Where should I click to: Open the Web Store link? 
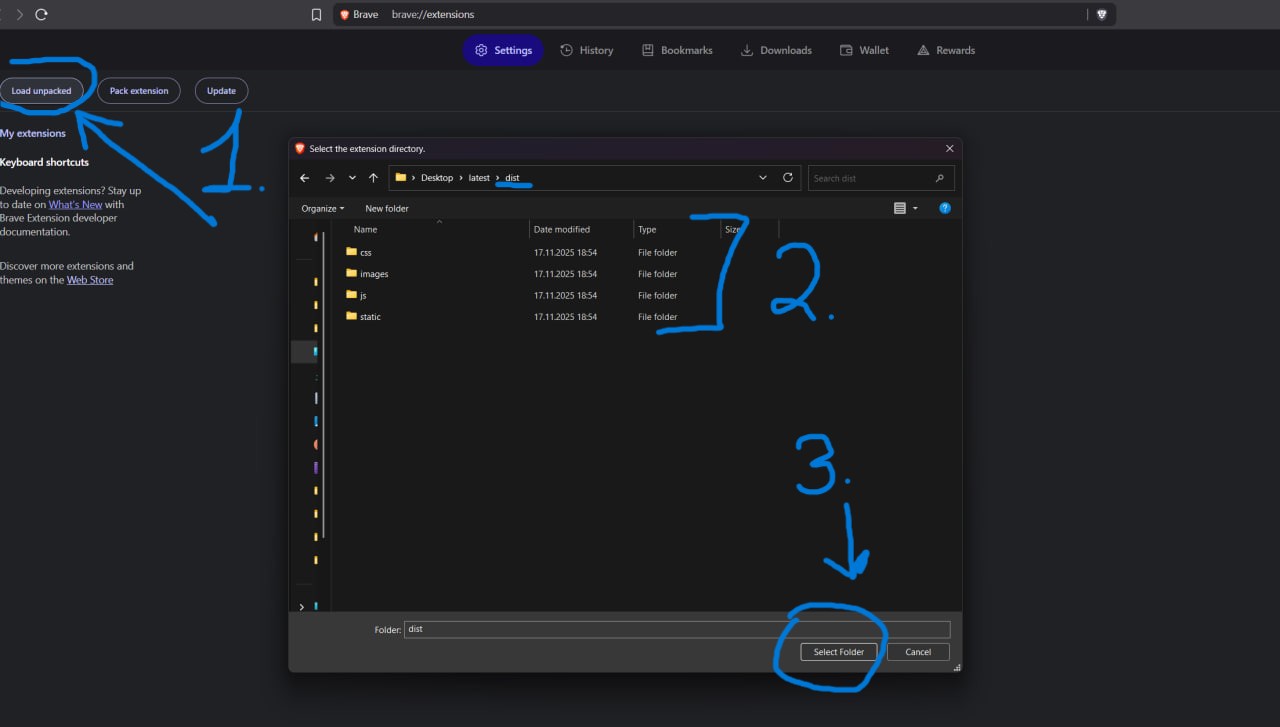pos(90,280)
